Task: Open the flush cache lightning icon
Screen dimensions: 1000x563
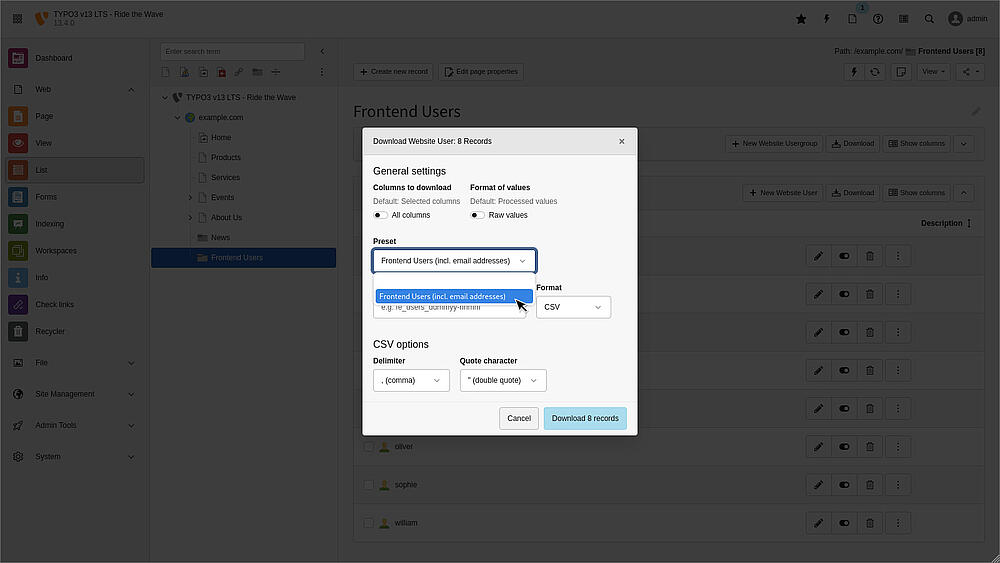Action: pos(827,18)
